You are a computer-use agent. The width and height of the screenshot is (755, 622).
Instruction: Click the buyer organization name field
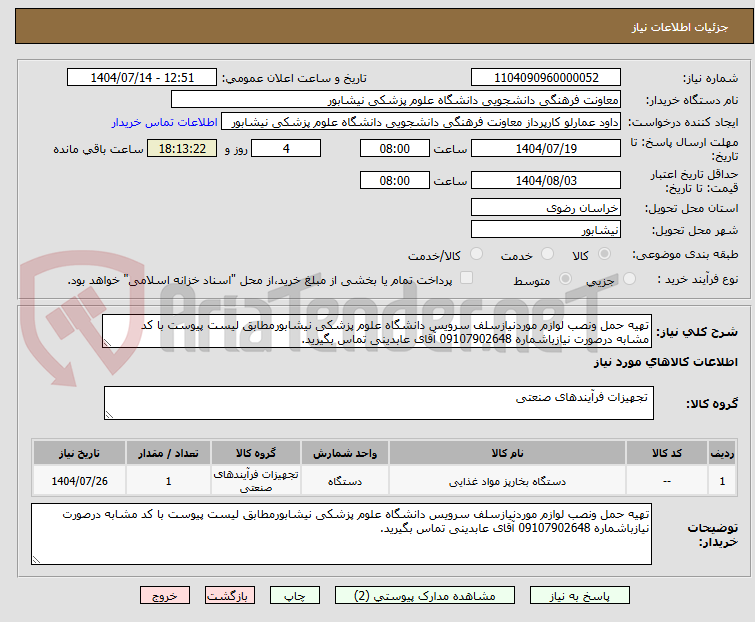396,100
